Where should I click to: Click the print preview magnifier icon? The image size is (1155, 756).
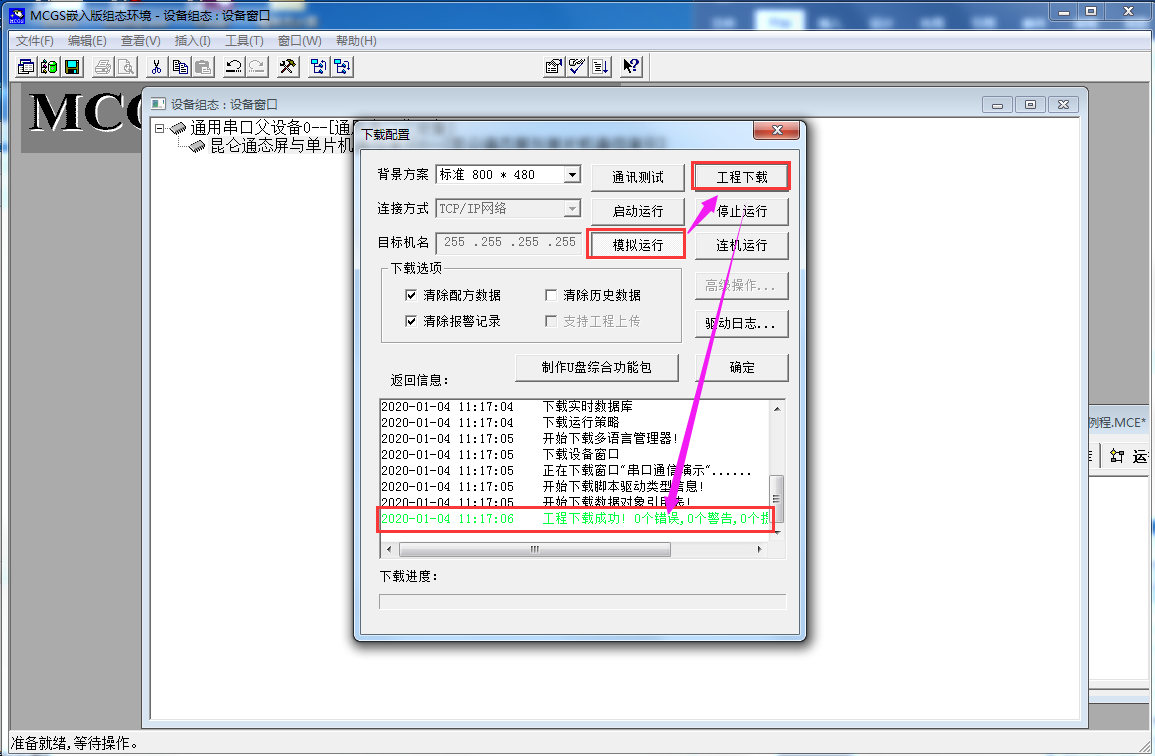pos(127,67)
